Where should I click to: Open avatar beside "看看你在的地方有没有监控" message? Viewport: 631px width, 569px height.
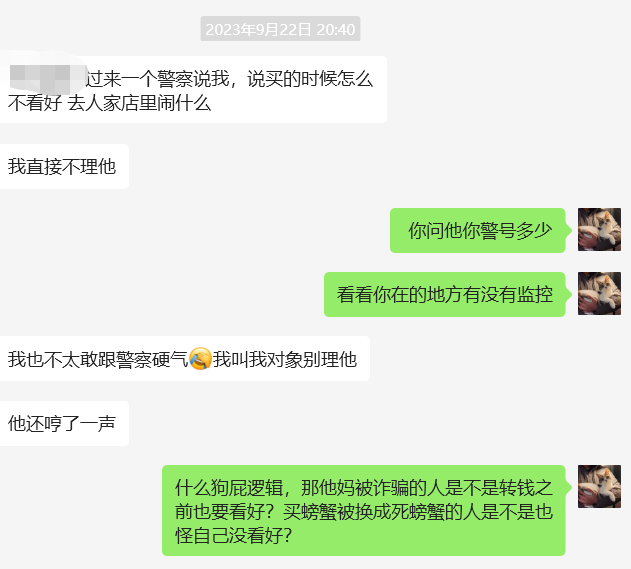click(x=599, y=293)
